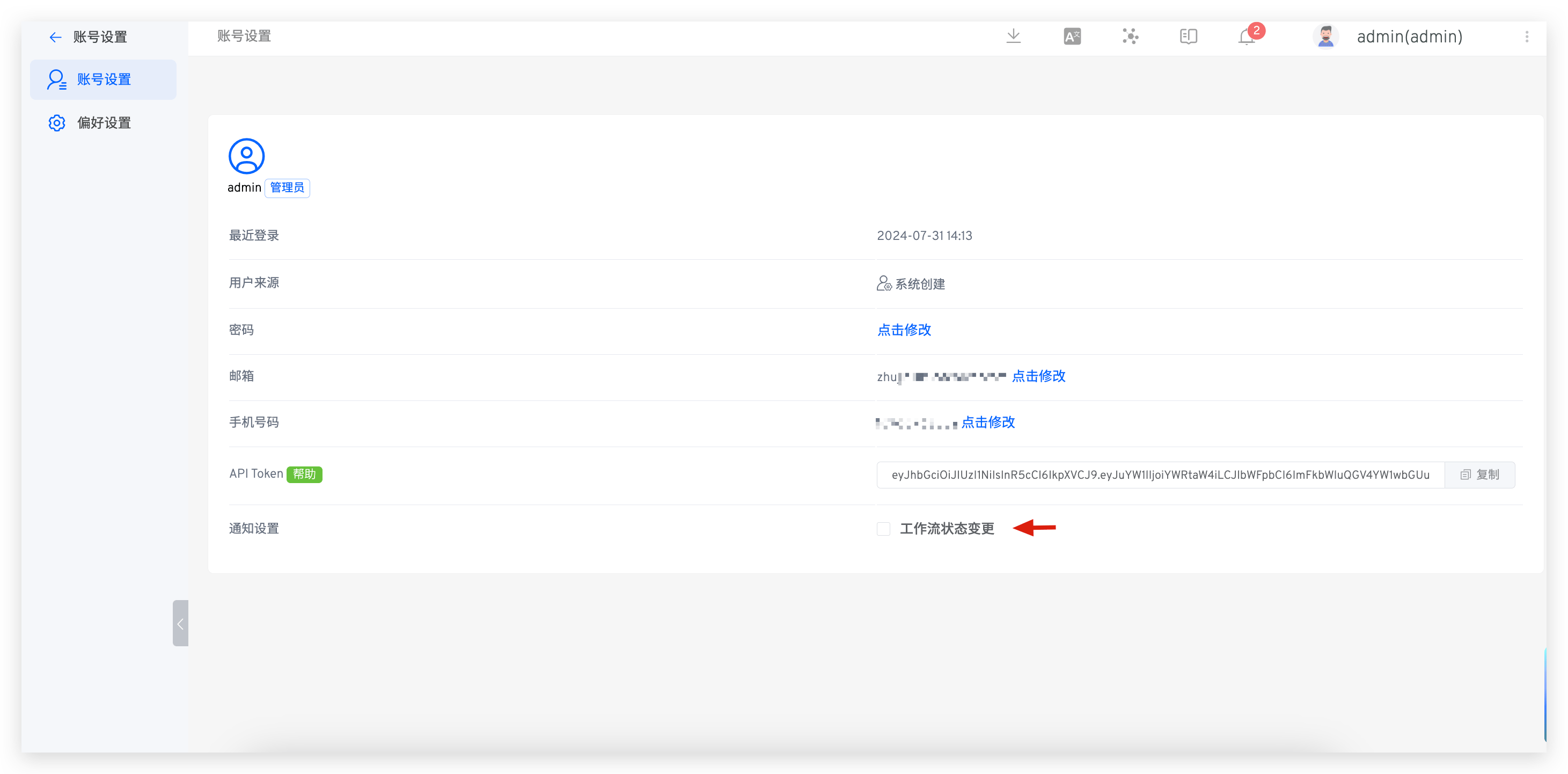Open the documentation book icon
Viewport: 1568px width, 774px height.
point(1188,36)
